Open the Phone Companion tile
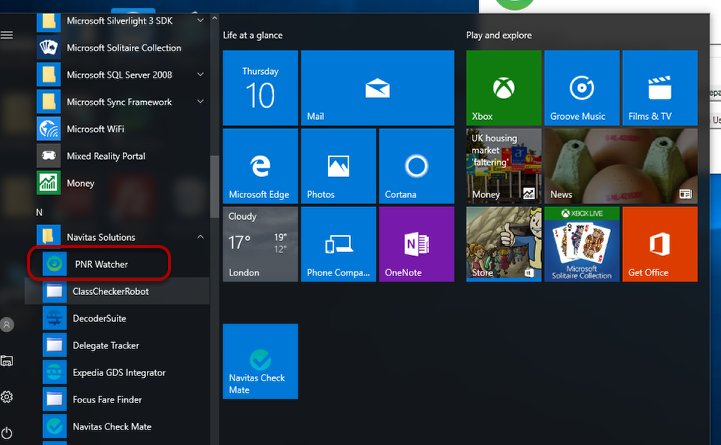Viewport: 721px width, 445px height. pyautogui.click(x=338, y=244)
